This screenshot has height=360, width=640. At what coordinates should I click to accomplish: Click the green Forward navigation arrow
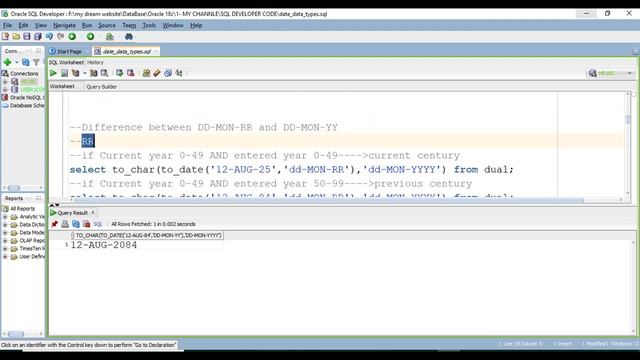[x=90, y=37]
